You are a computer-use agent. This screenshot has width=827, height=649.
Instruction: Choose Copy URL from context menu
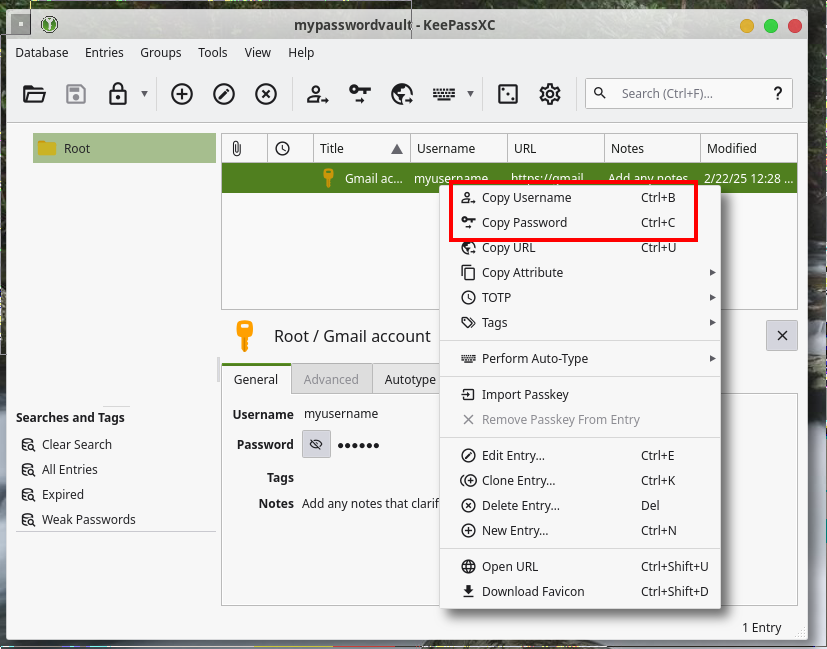[x=580, y=248]
